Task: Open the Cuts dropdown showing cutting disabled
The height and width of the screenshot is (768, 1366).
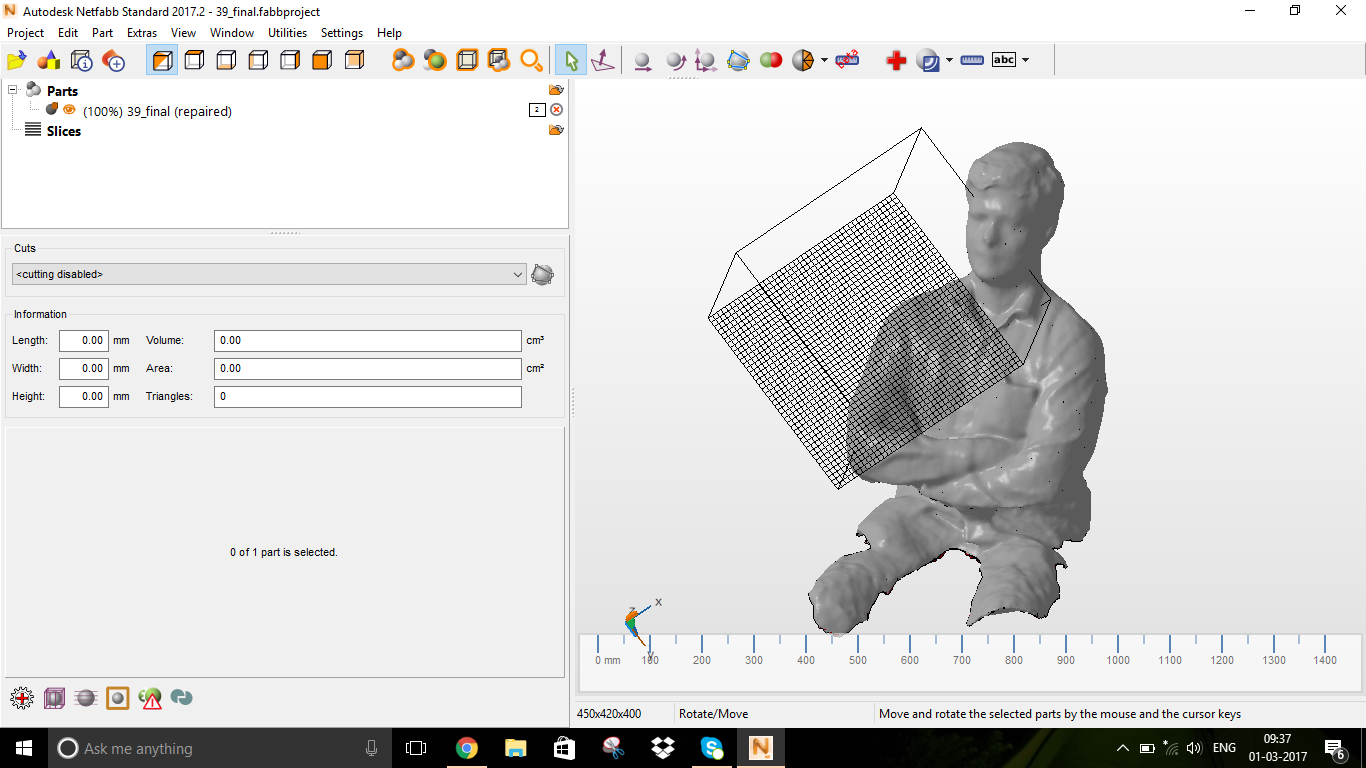Action: point(269,274)
